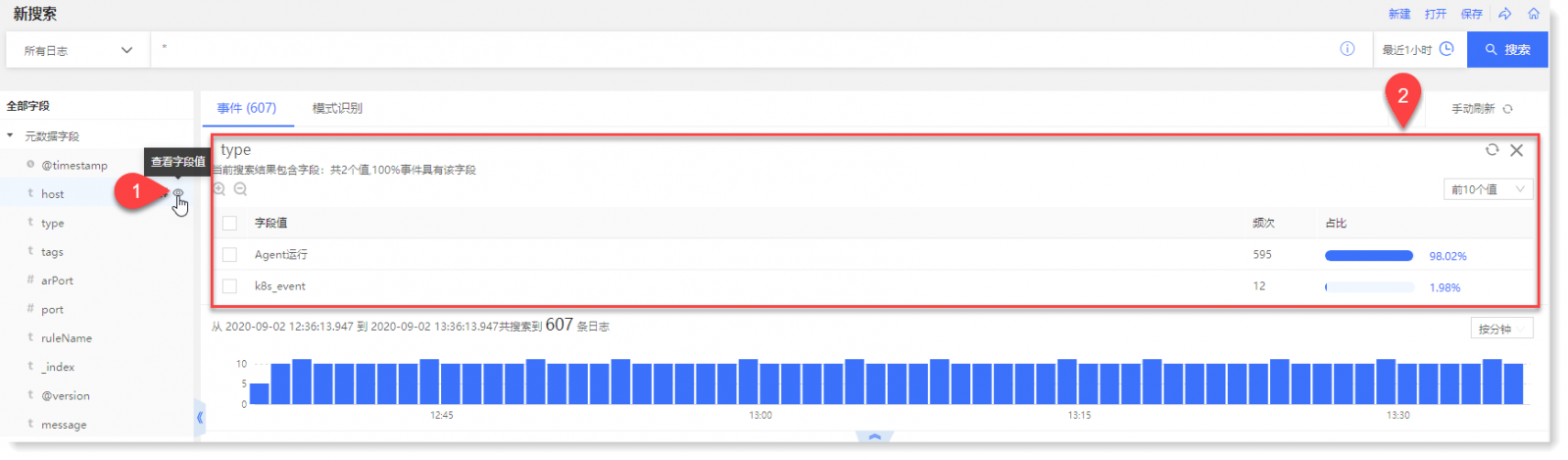Refresh the type field values panel

[x=1492, y=150]
